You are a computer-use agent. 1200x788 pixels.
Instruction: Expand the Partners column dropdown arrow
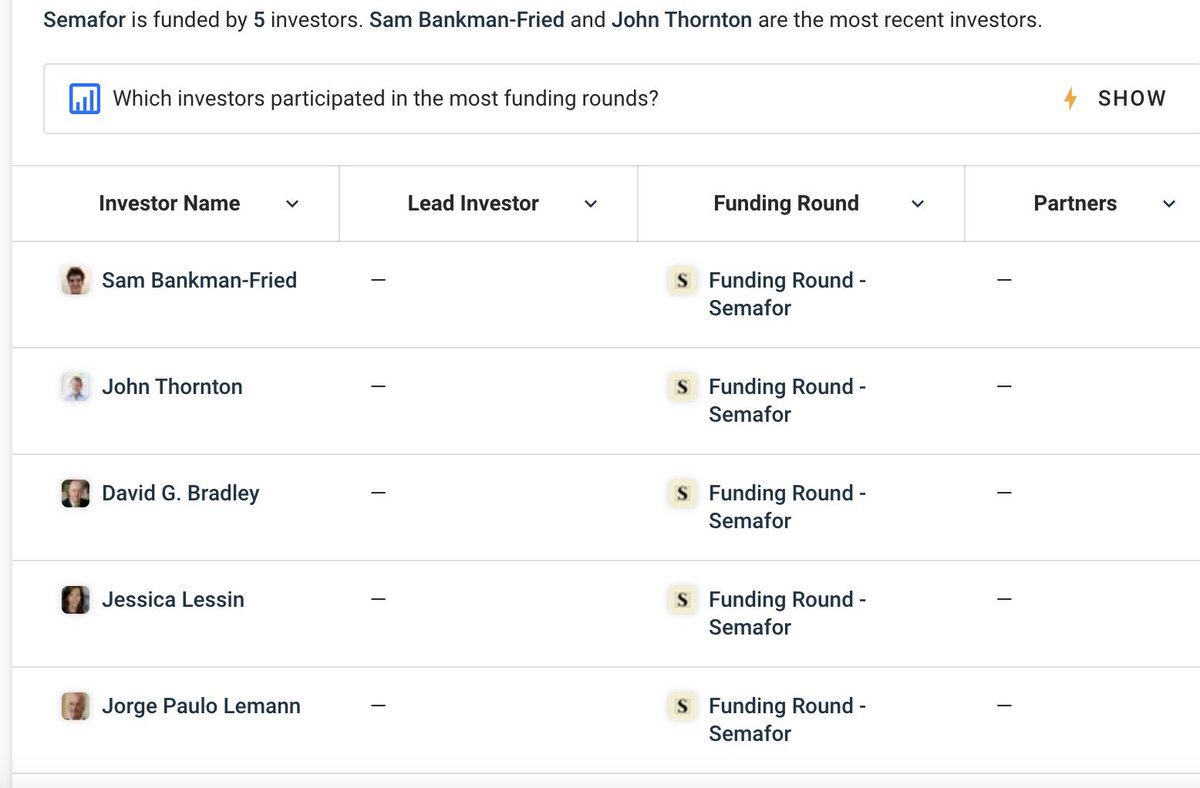(x=1169, y=204)
